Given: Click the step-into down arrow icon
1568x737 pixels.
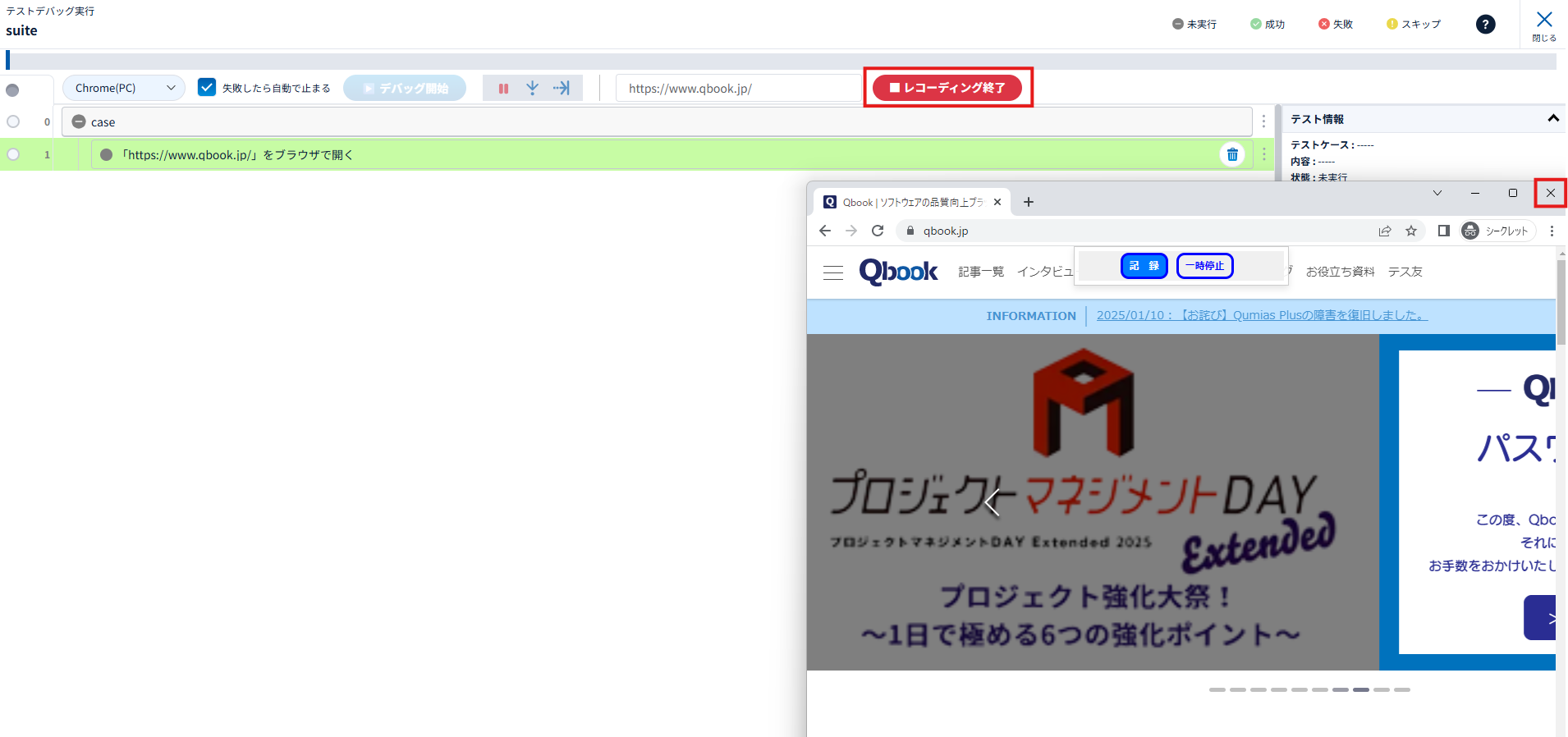Looking at the screenshot, I should (x=533, y=88).
